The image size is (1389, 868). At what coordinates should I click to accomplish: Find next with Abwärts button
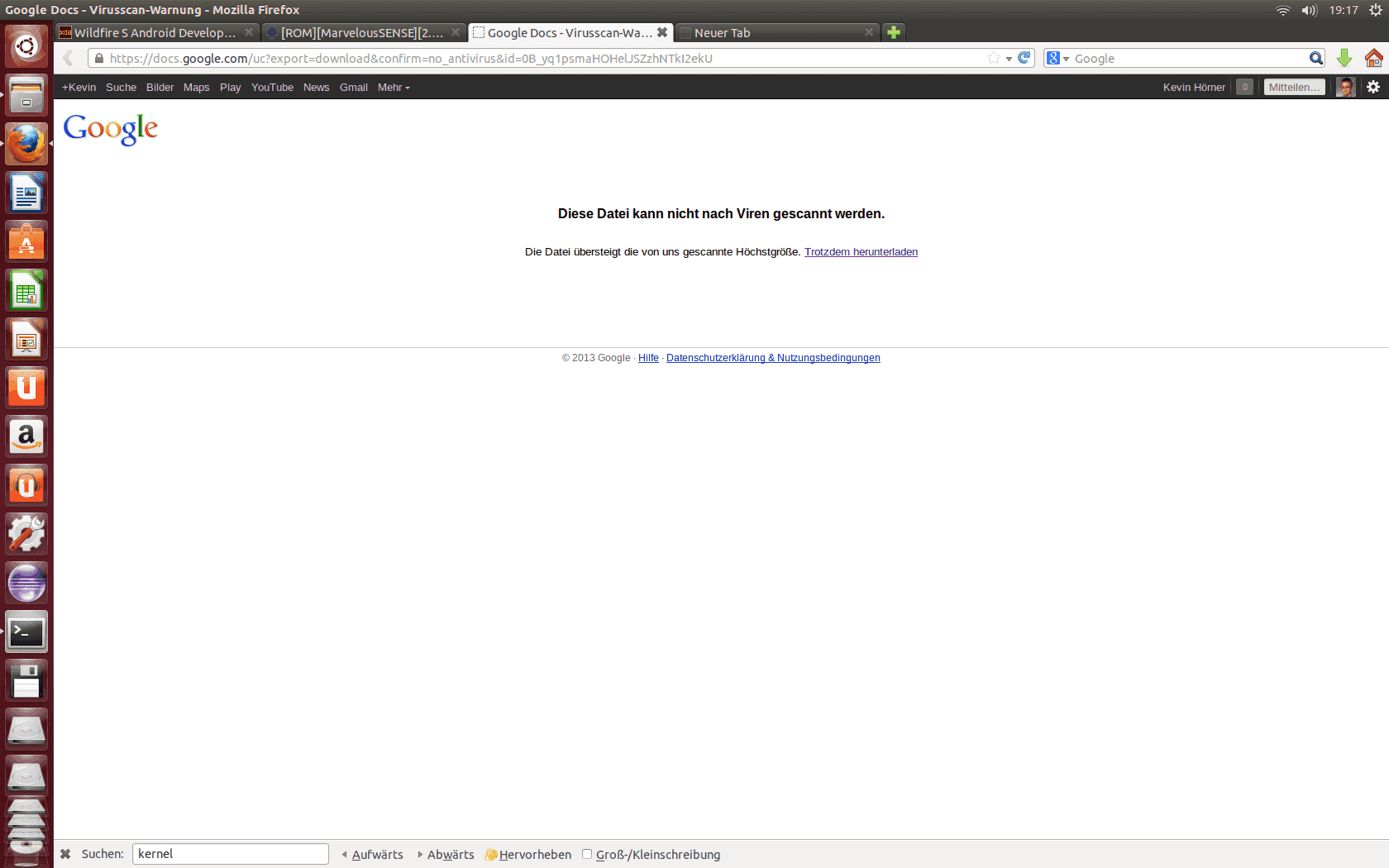[x=446, y=854]
